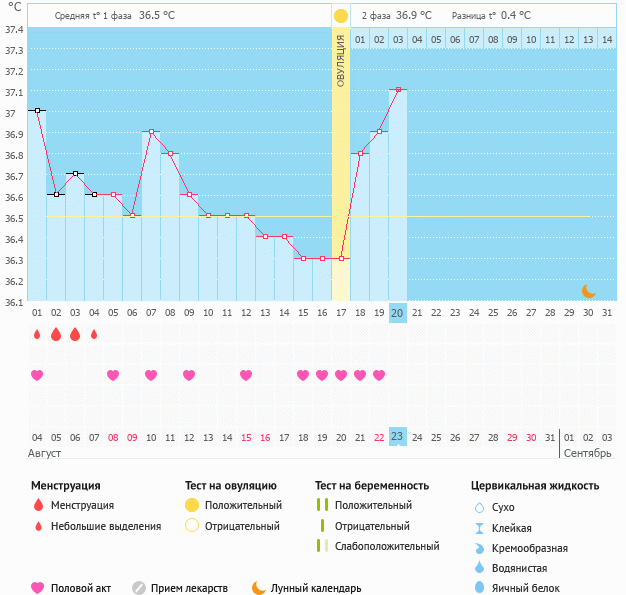Click the vertical ОВУЛЯЦИЯ column label

coord(341,60)
